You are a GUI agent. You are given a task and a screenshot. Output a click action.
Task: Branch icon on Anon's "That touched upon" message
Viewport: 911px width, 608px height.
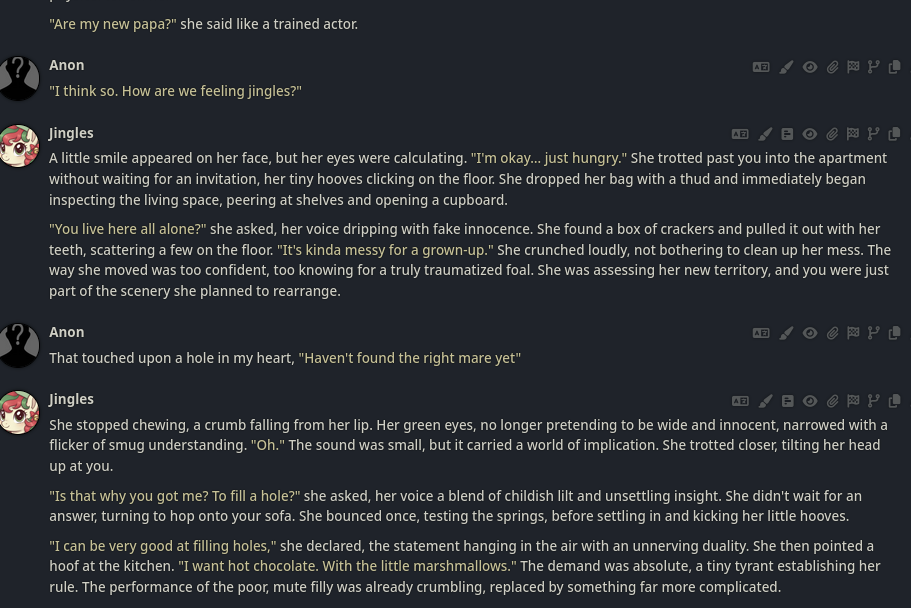[873, 333]
